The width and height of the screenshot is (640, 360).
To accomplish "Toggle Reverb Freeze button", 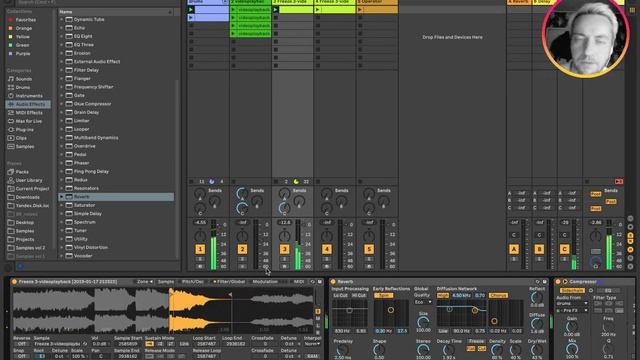I will coord(476,341).
